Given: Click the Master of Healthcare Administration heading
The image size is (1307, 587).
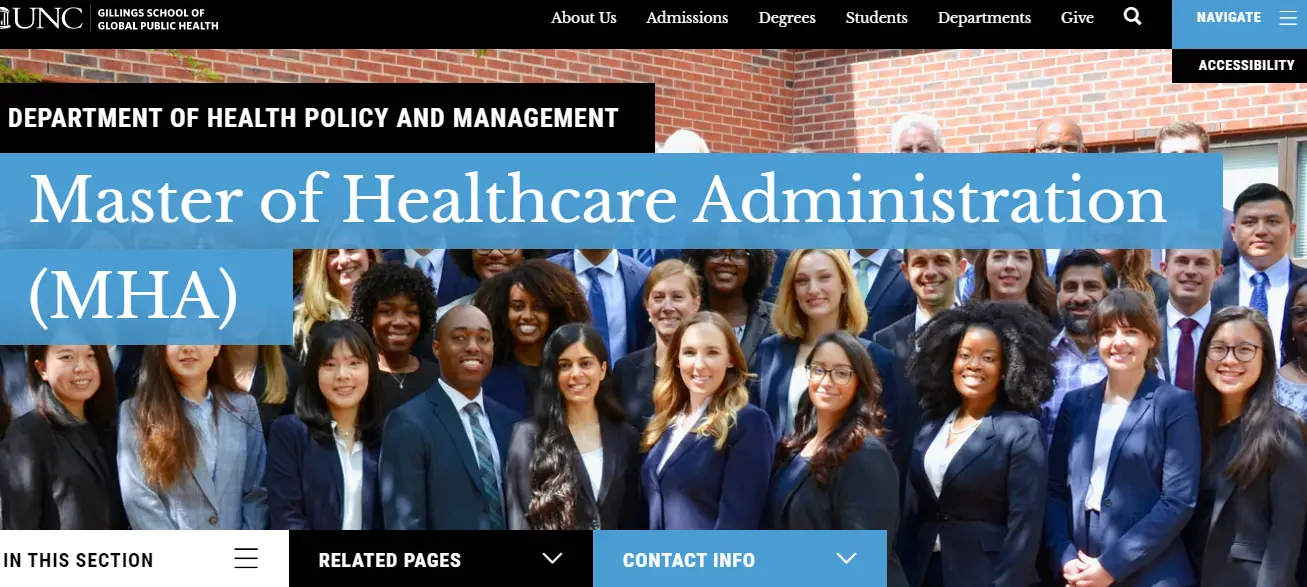Looking at the screenshot, I should coord(598,248).
